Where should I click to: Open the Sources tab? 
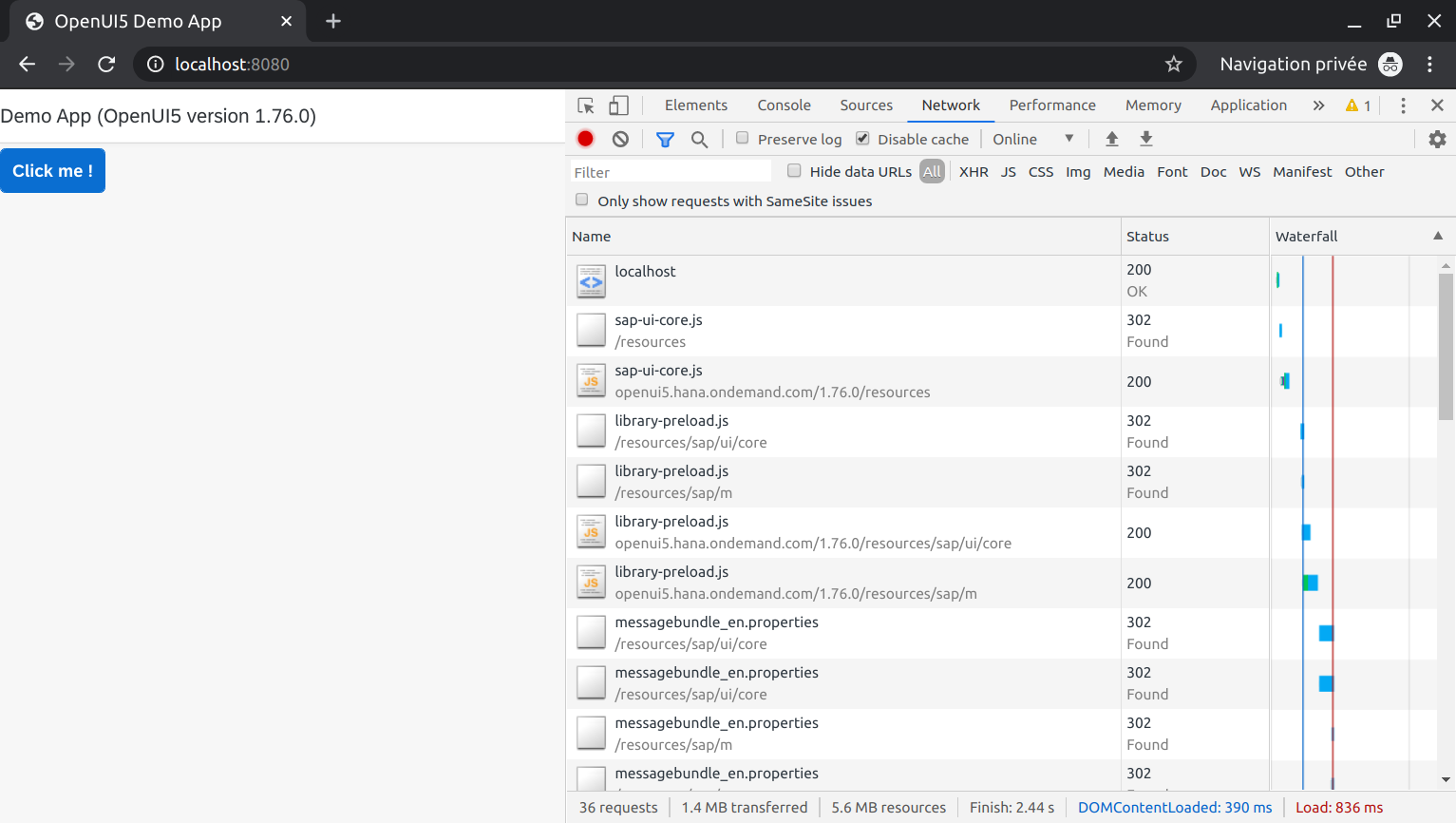866,105
